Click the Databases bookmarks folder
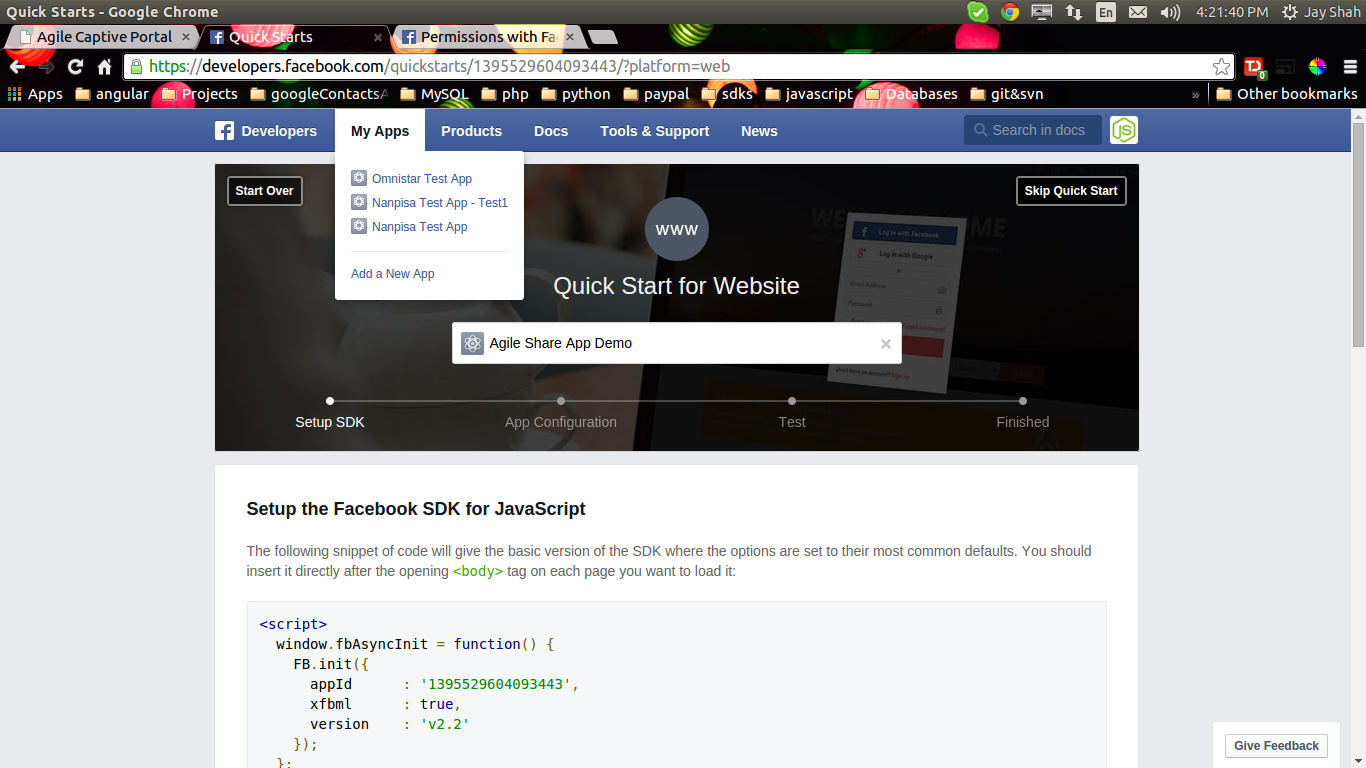The height and width of the screenshot is (768, 1366). 911,94
